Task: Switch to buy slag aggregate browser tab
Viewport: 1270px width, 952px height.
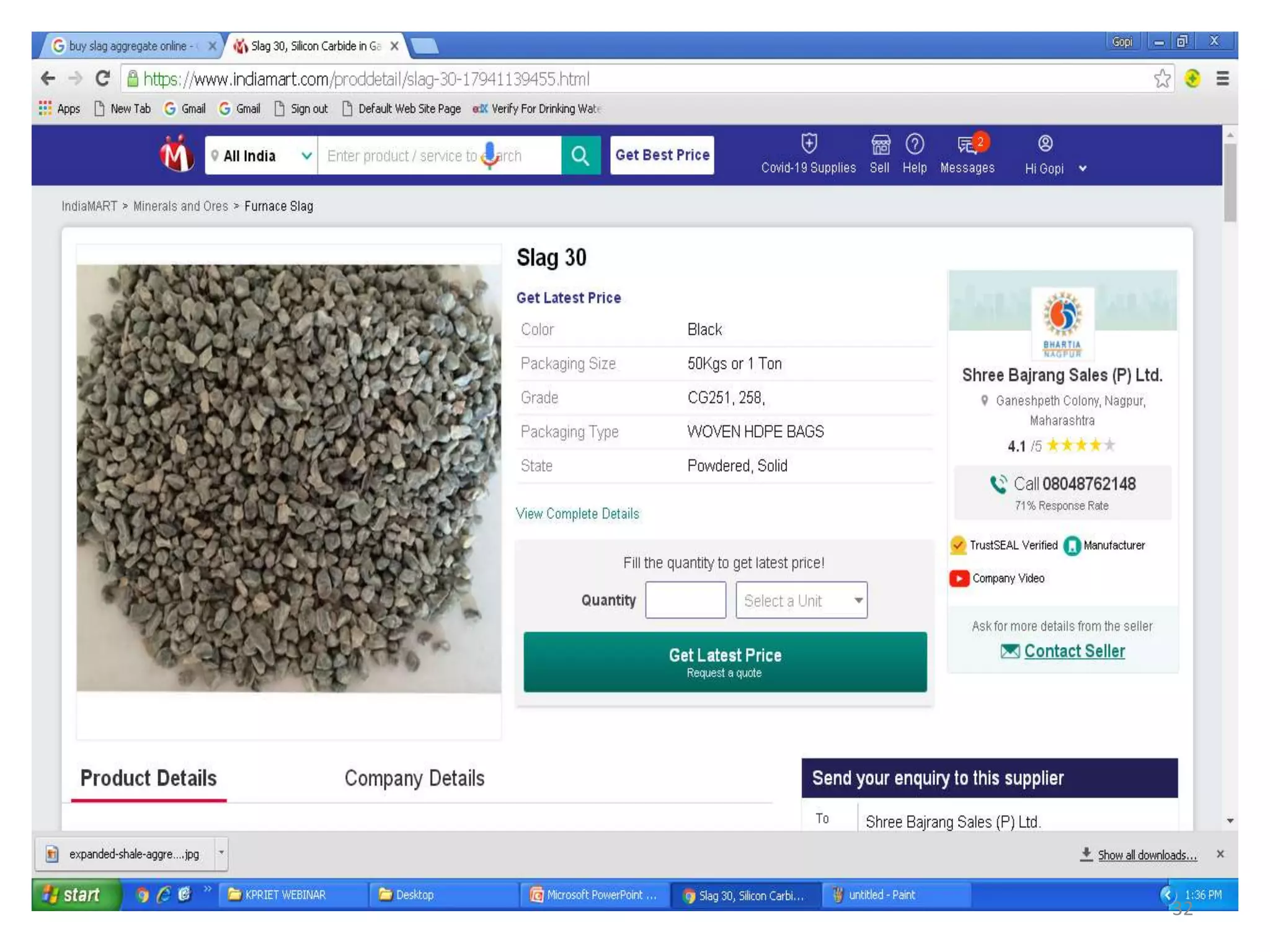Action: [x=128, y=46]
